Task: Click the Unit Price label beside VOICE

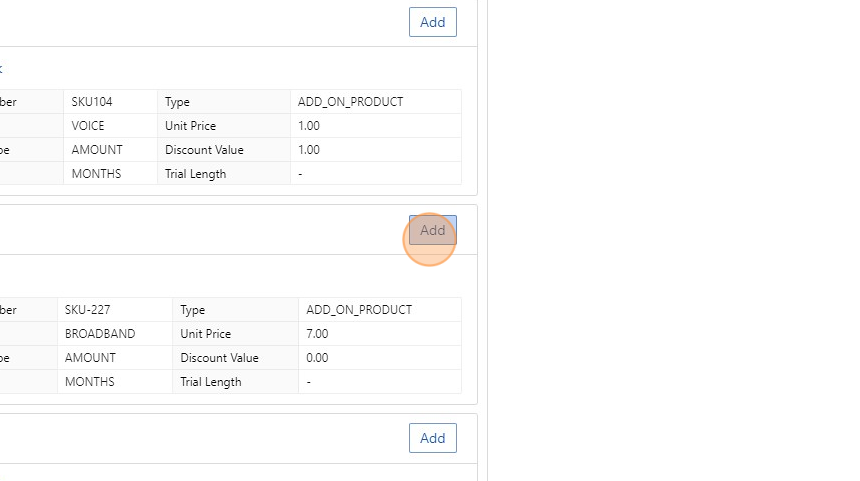Action: click(190, 126)
